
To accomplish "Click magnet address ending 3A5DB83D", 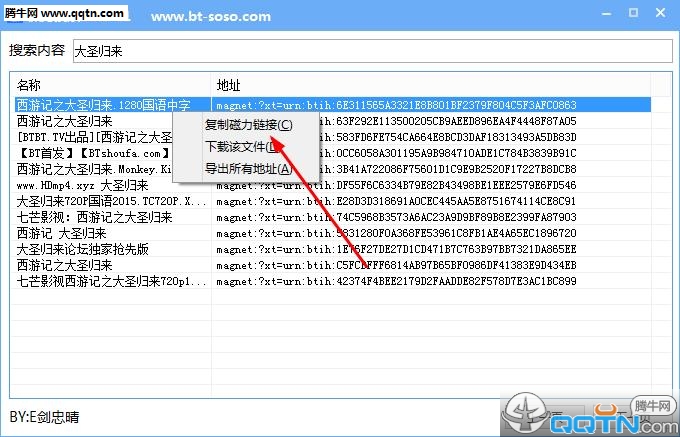I will coord(448,137).
